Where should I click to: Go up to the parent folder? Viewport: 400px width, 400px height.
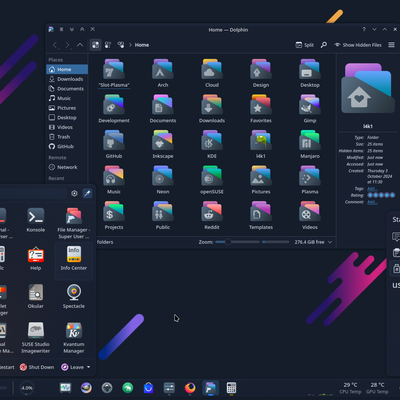tap(80, 45)
